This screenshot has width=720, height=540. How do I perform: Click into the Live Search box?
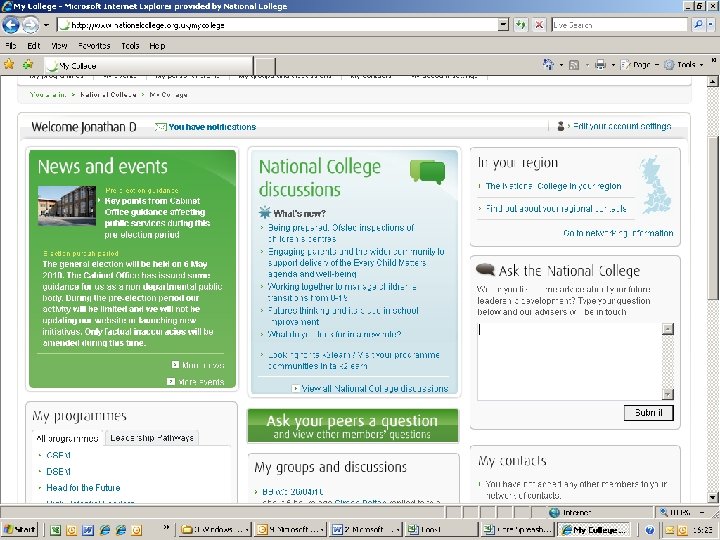tap(619, 25)
